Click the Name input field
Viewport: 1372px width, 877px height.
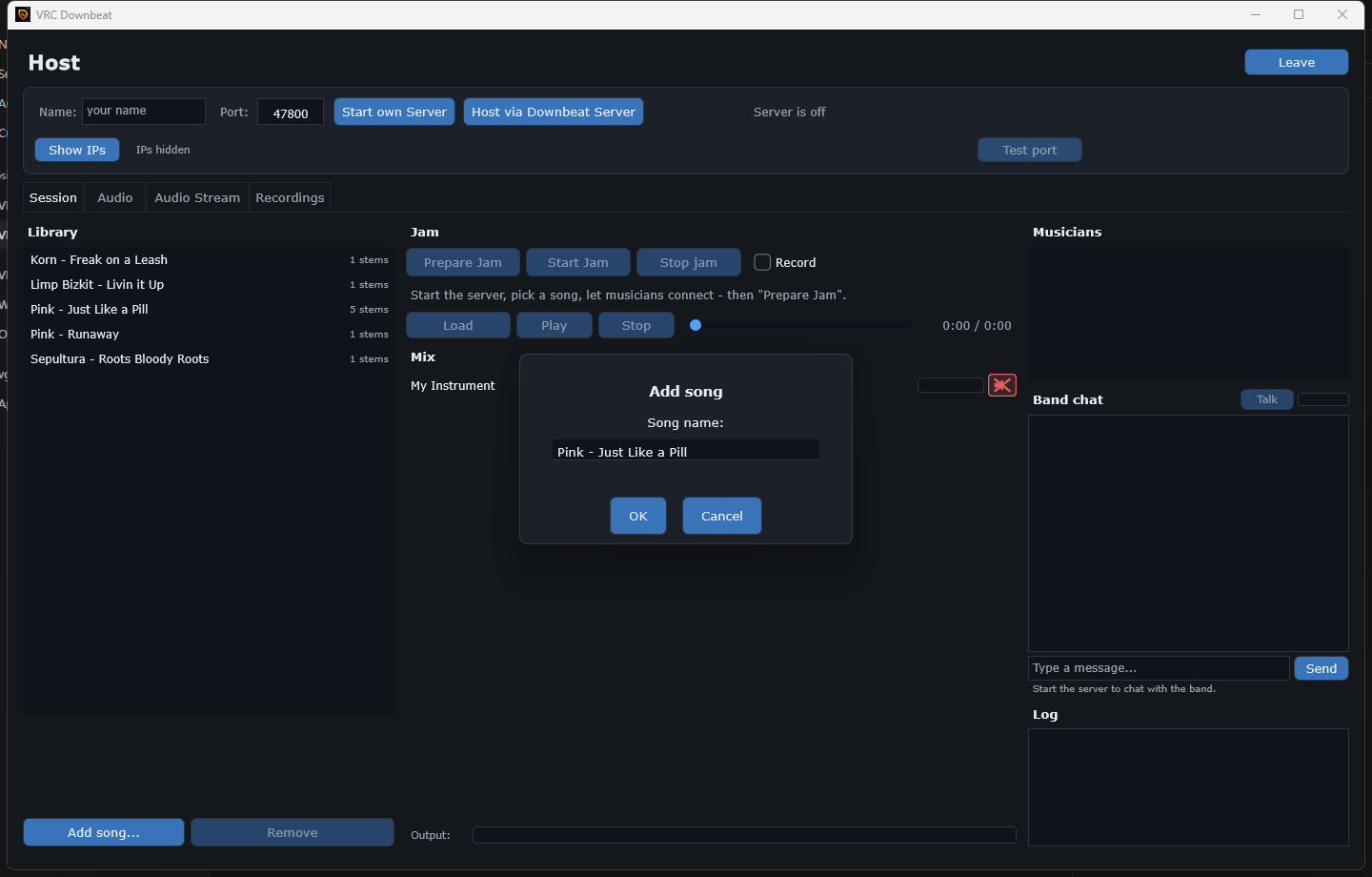click(x=144, y=112)
